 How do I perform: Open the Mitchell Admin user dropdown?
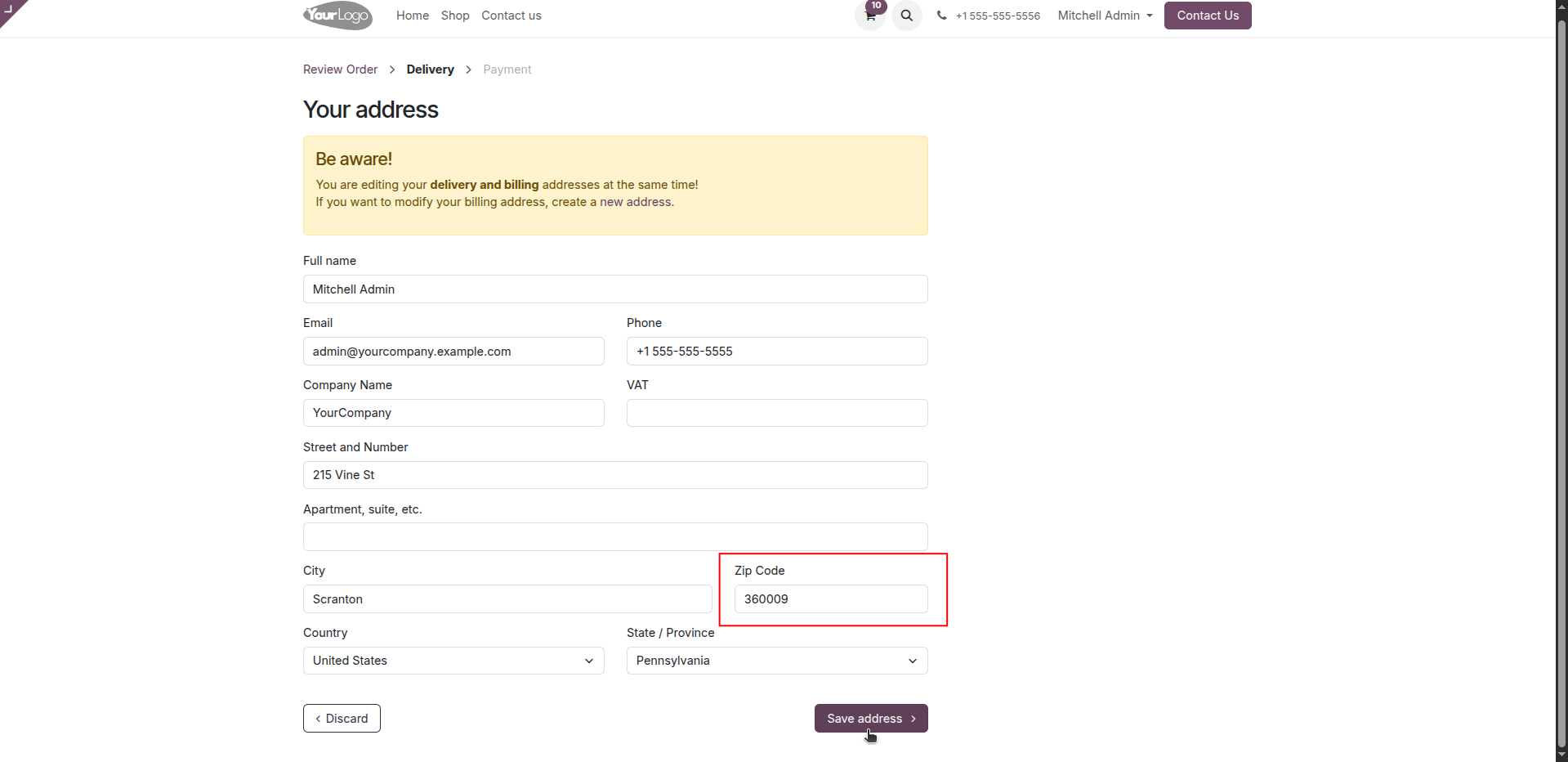[x=1105, y=16]
